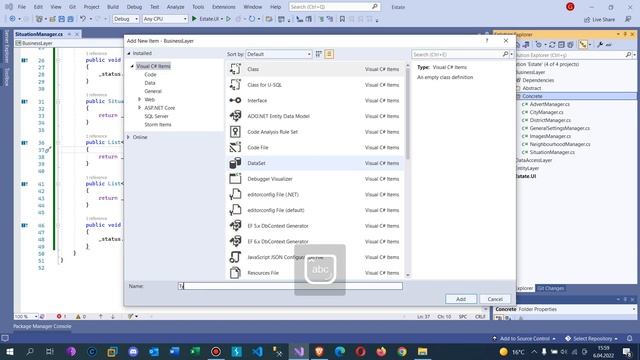The image size is (640, 360).
Task: Open File Explorer from the taskbar
Action: 422,351
